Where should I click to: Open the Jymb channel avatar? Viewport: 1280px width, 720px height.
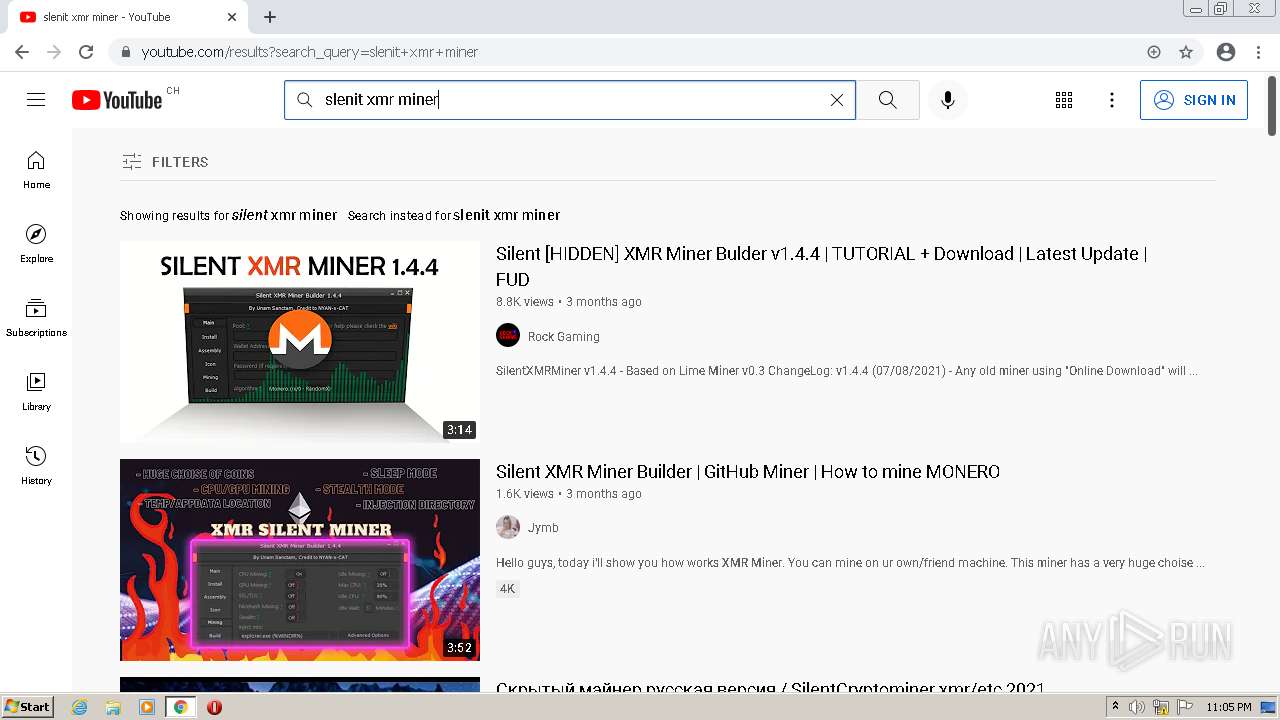coord(508,527)
